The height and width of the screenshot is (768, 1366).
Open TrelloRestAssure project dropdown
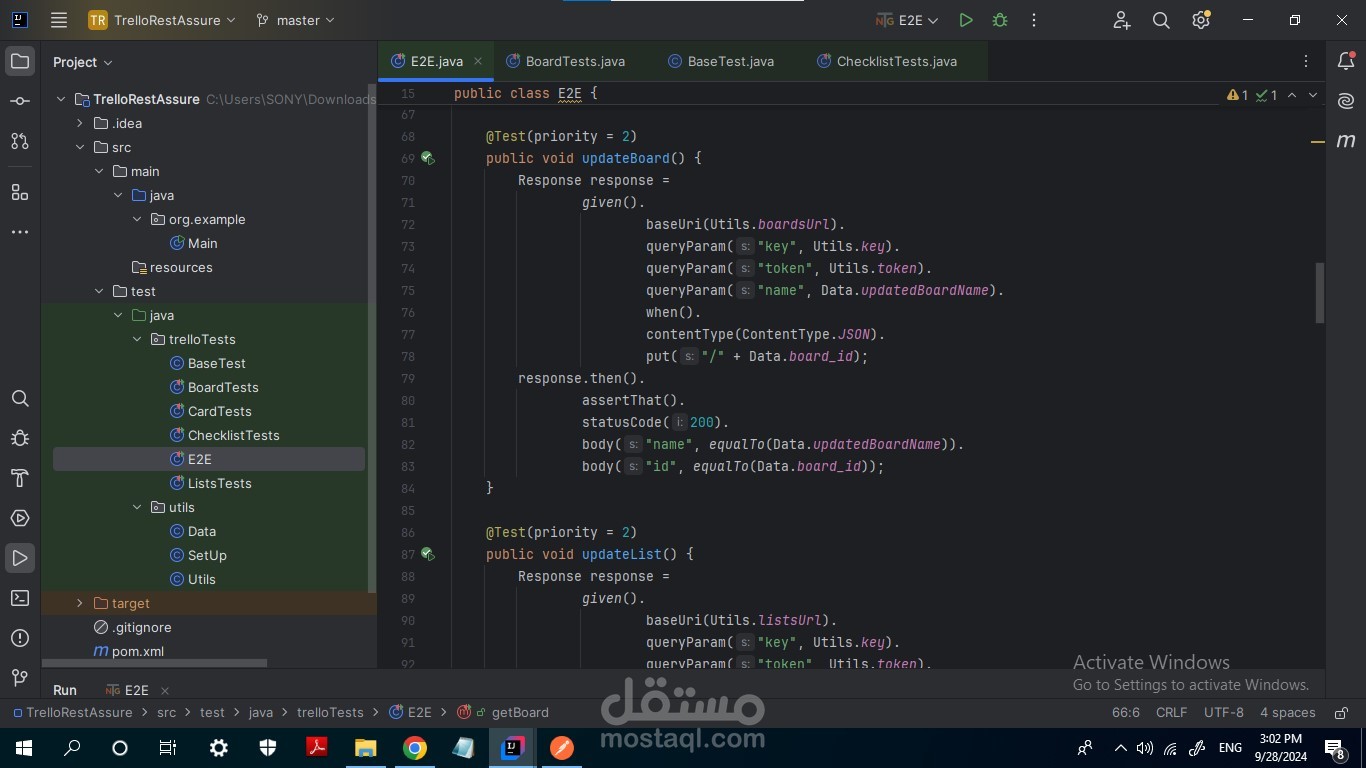tap(162, 20)
